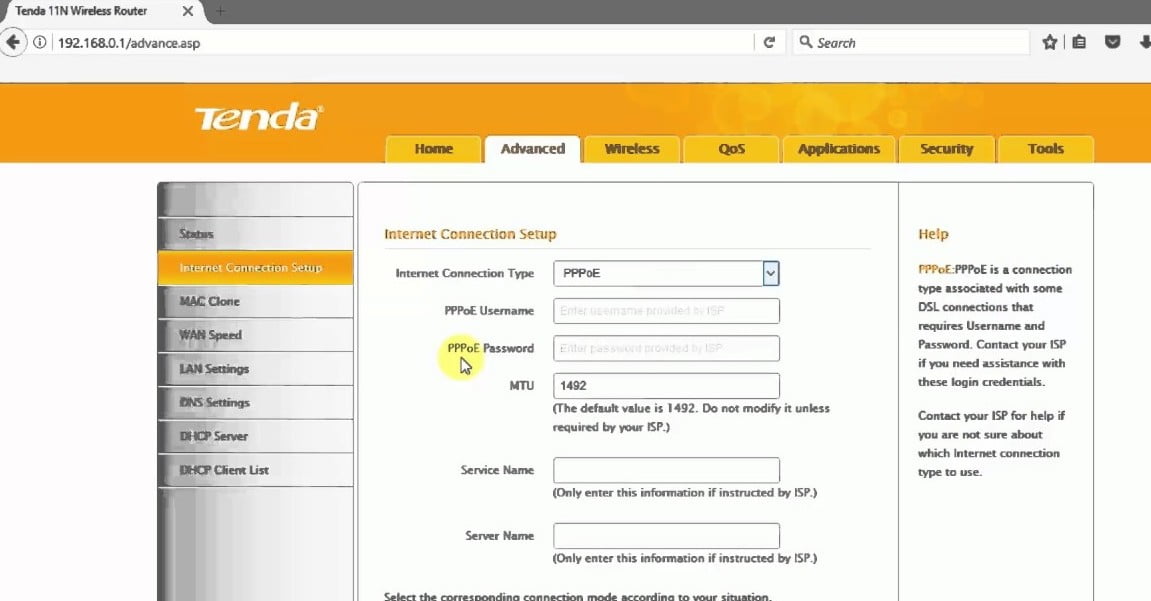Click the Server Name input field
This screenshot has height=601, width=1151.
pos(667,536)
